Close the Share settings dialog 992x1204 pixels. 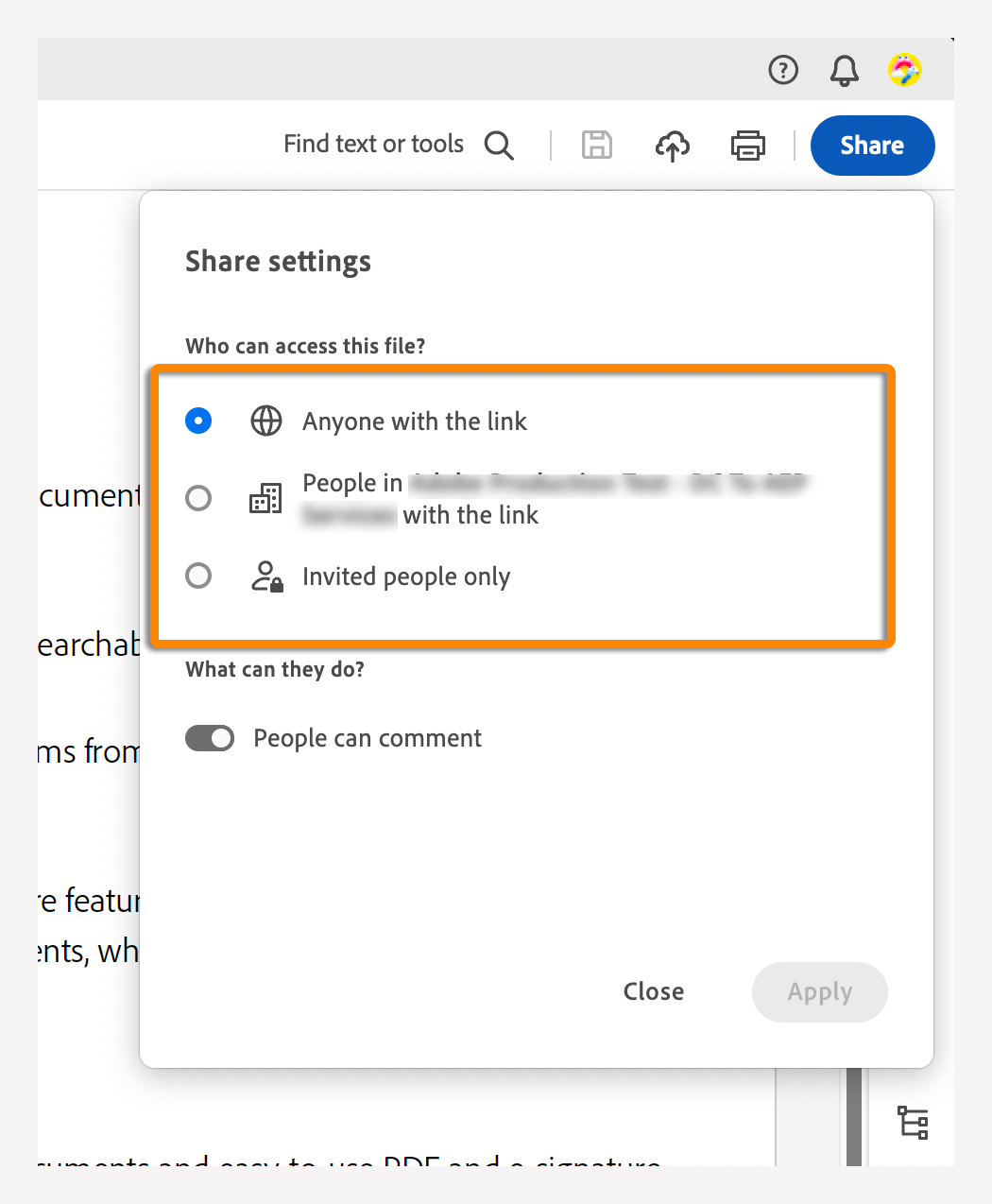[654, 991]
